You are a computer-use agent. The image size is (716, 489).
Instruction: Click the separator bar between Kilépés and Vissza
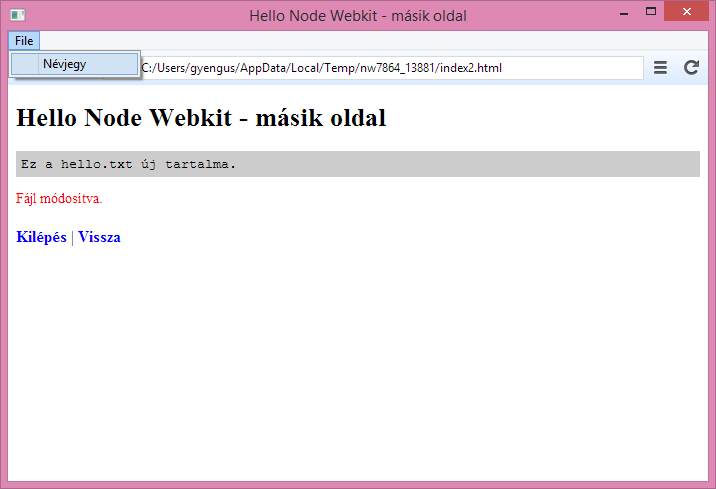[73, 237]
